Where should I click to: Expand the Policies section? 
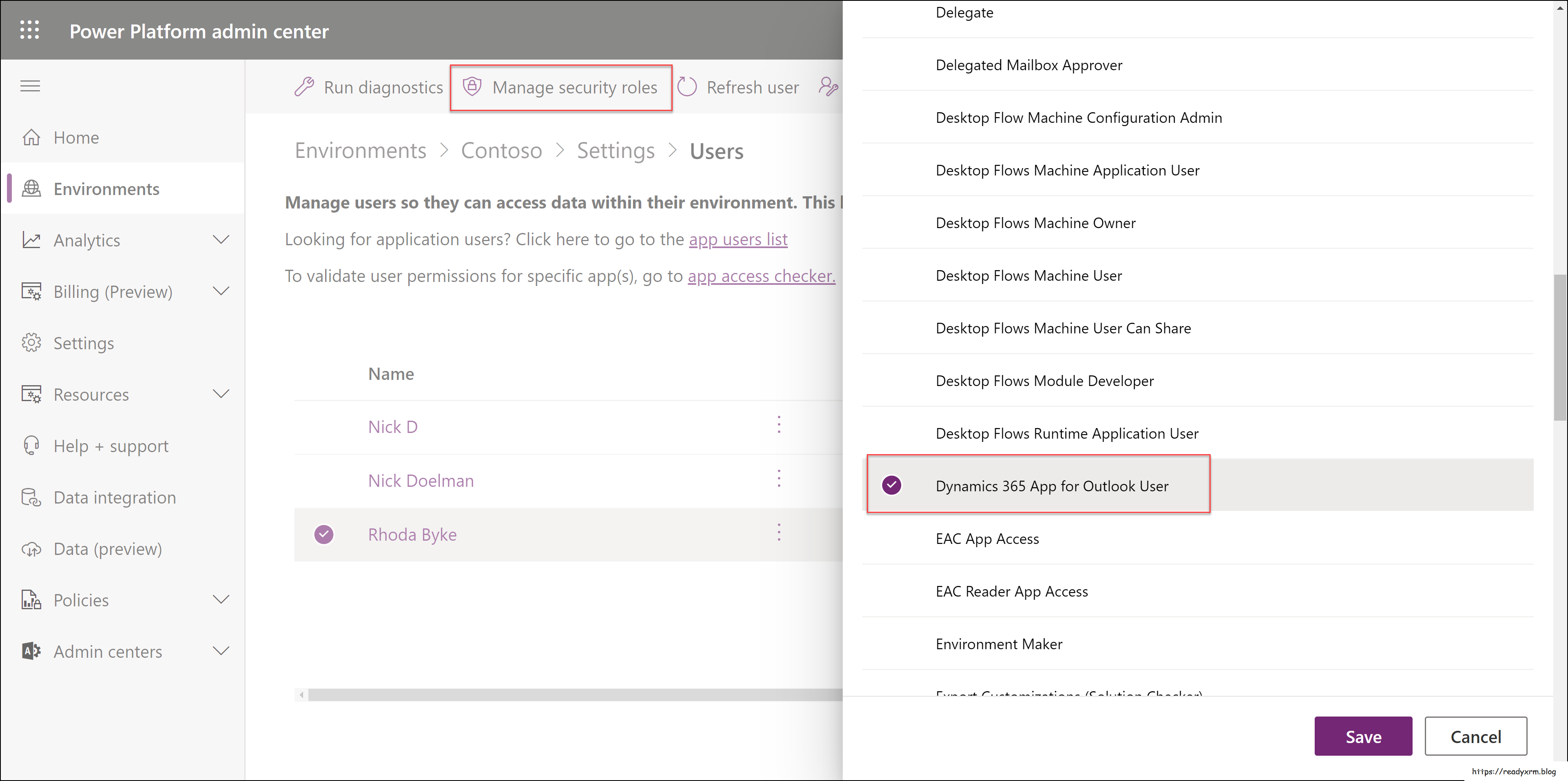pos(221,599)
